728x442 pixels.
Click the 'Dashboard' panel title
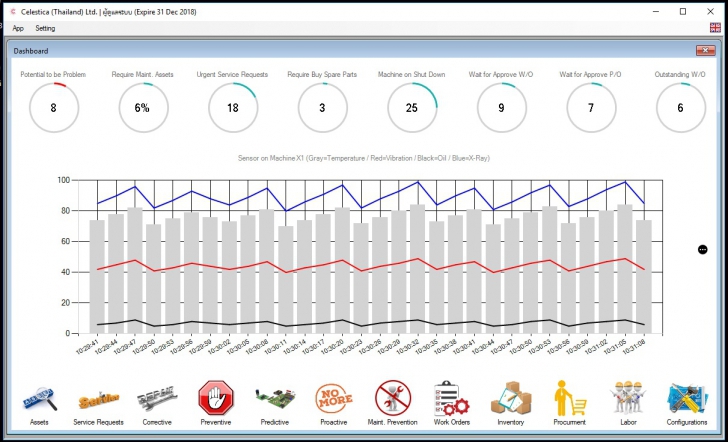(31, 51)
